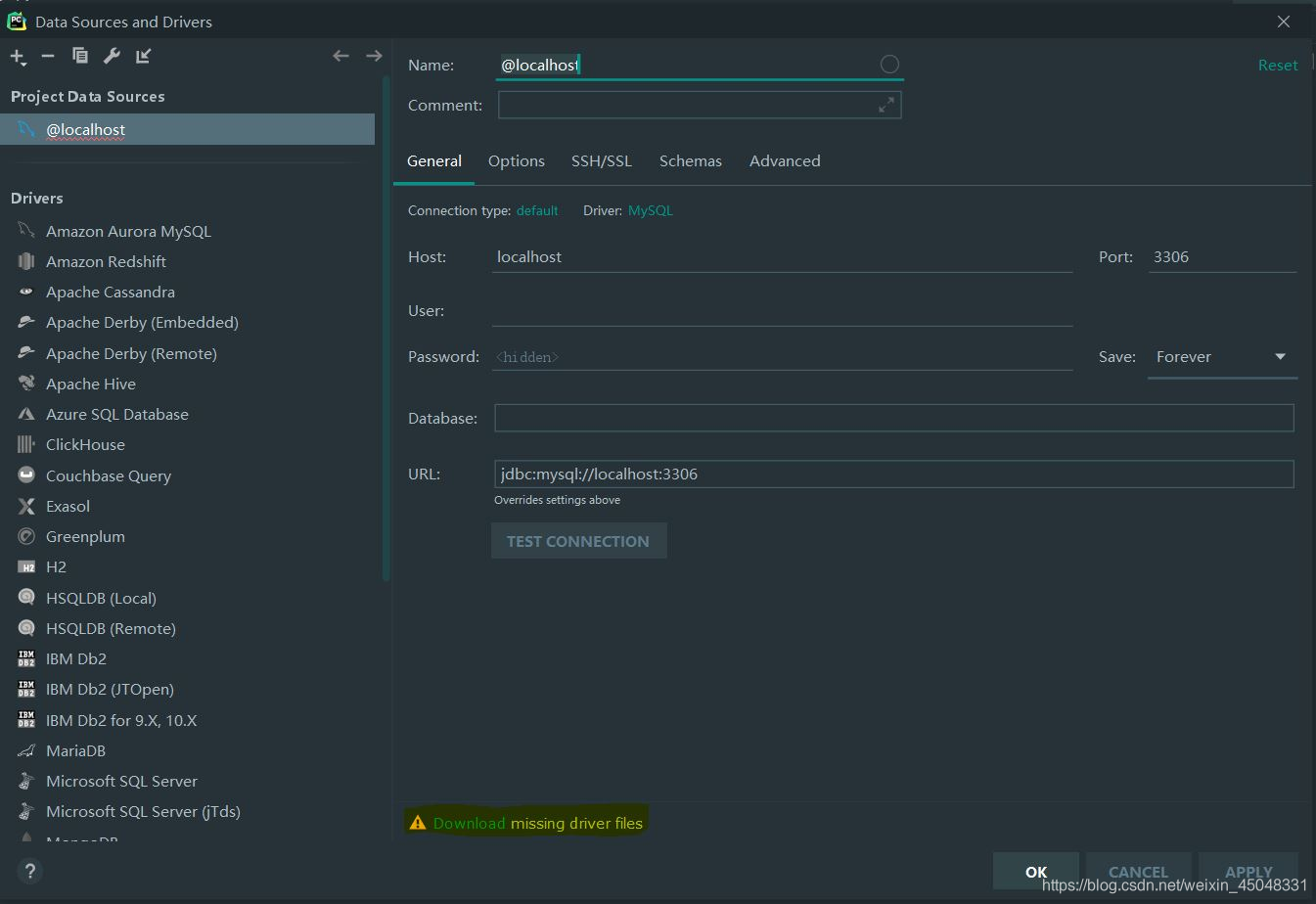Screen dimensions: 1316x904
Task: Duplicate the selected data source
Action: (79, 56)
